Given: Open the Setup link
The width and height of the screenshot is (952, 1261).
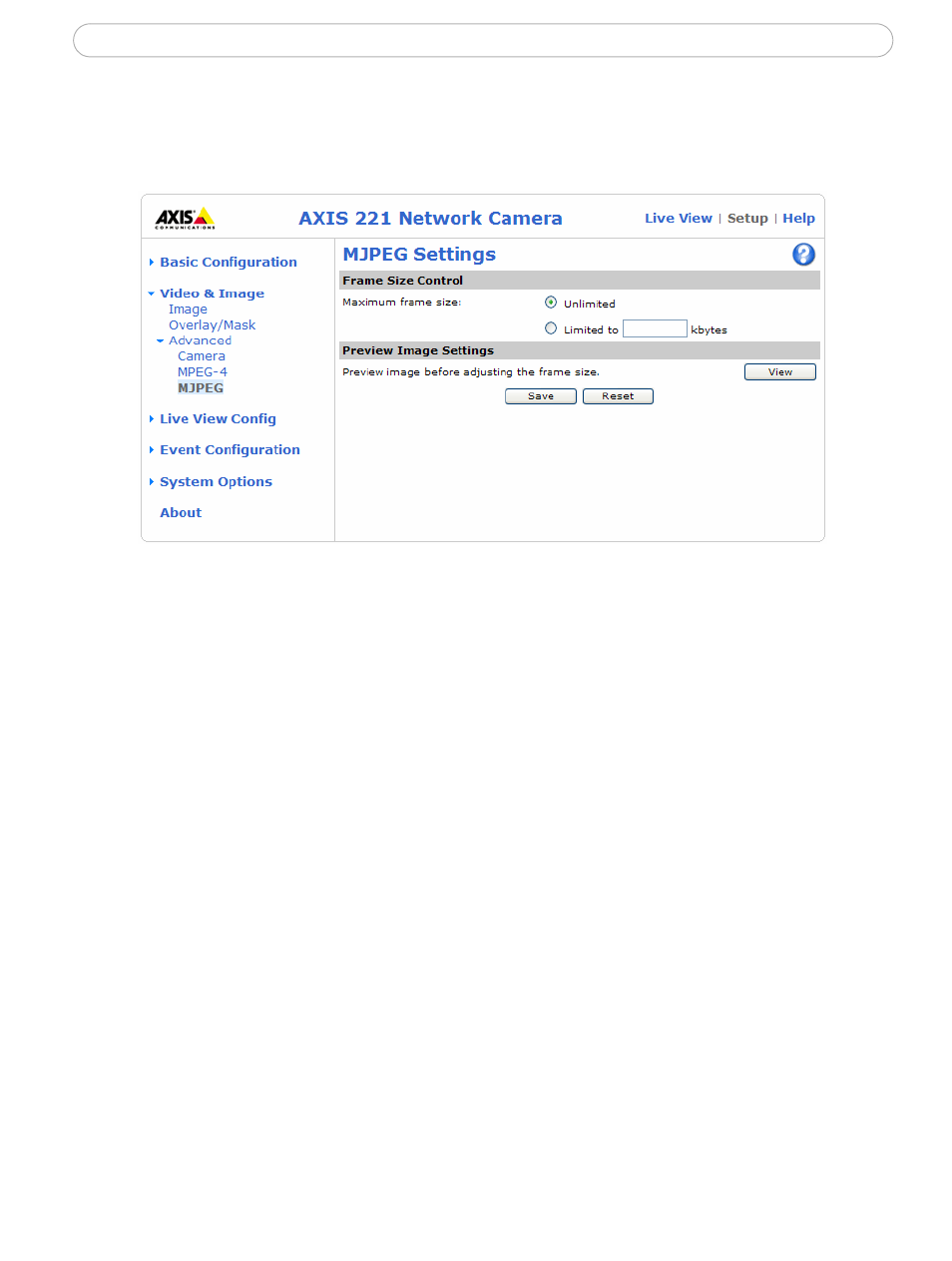Looking at the screenshot, I should [747, 219].
